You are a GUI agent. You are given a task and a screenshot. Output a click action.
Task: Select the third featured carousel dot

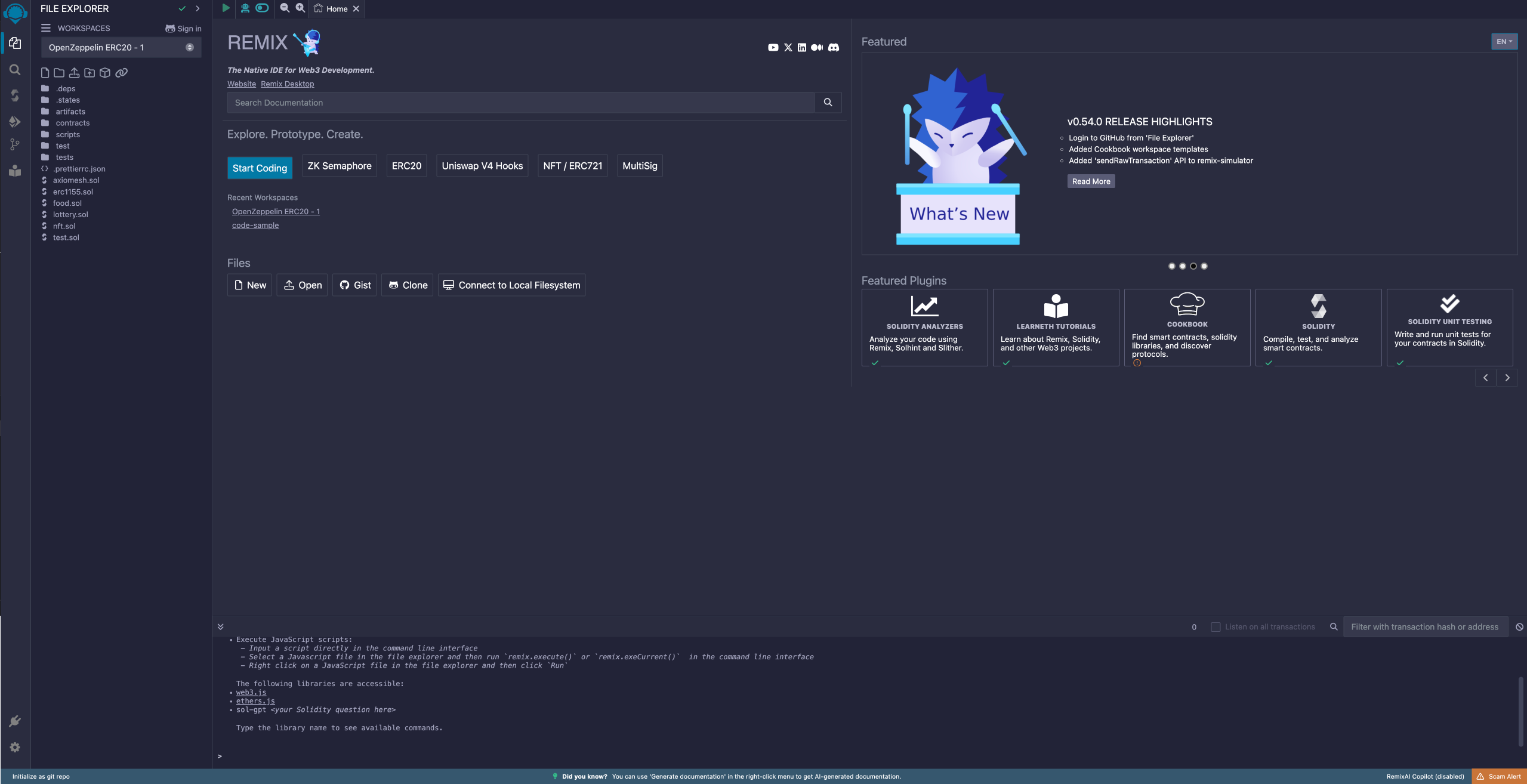pyautogui.click(x=1193, y=266)
